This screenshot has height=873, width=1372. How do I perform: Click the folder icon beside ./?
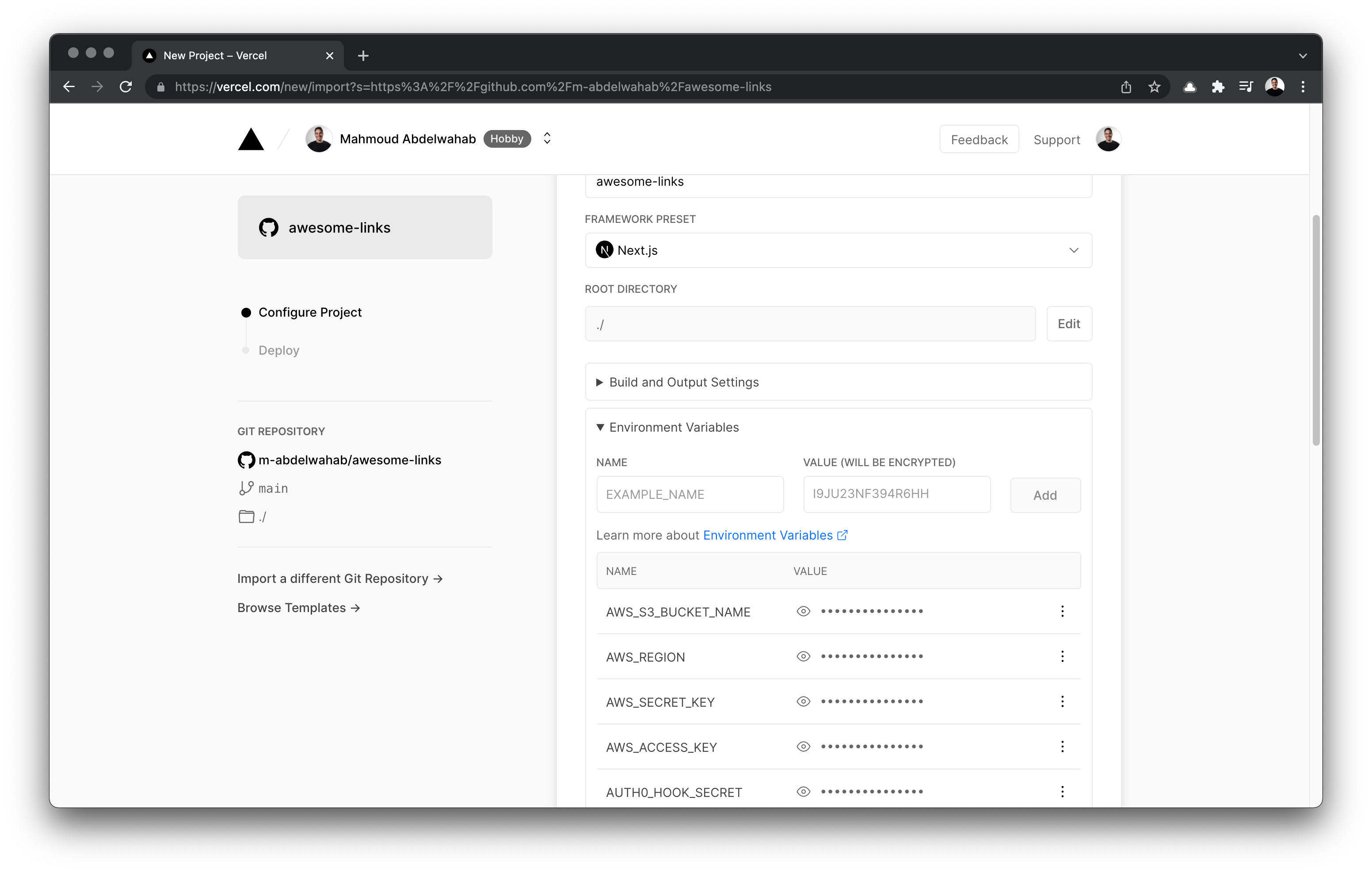pos(246,517)
